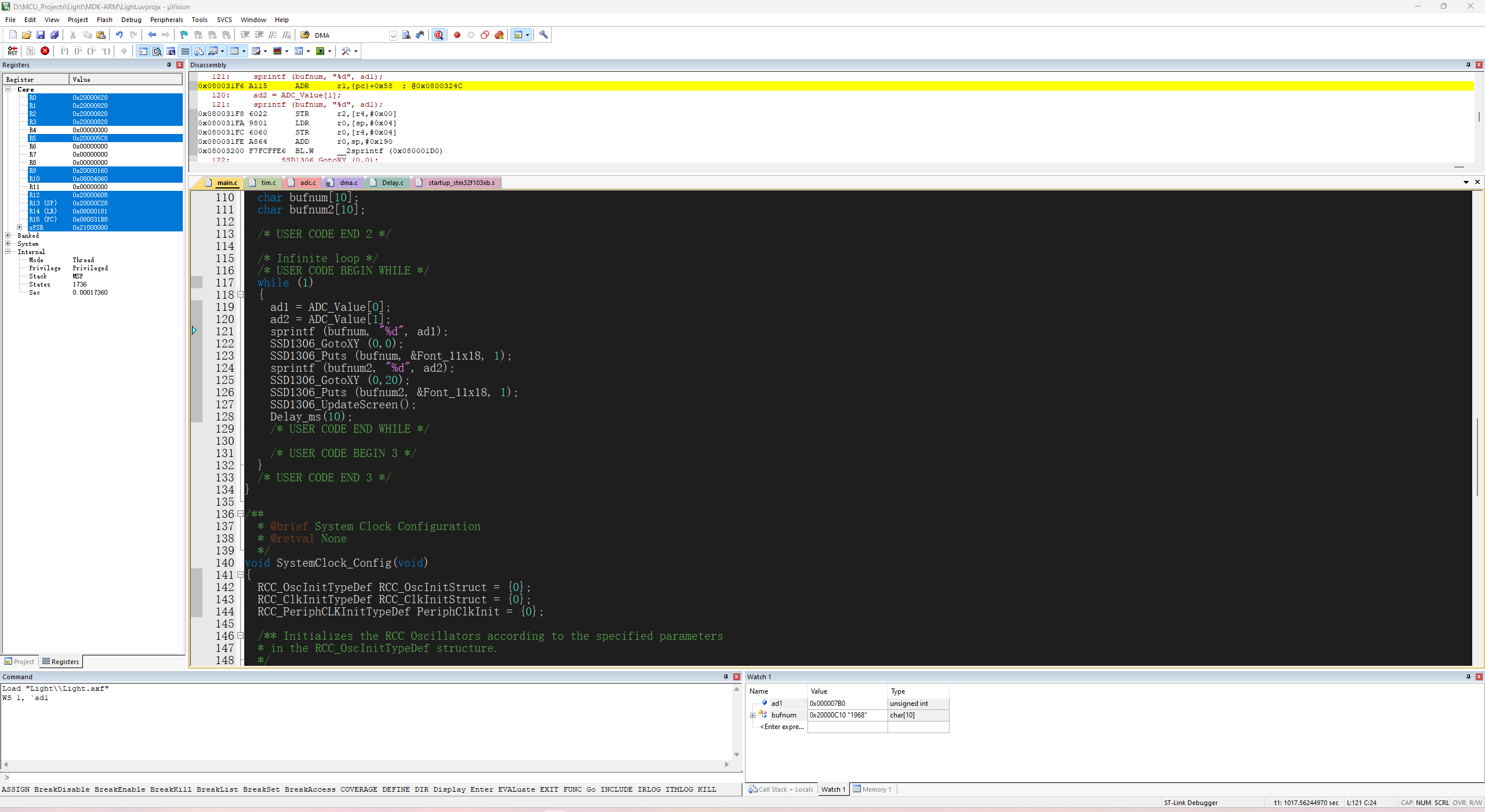This screenshot has width=1485, height=812.
Task: Open Configuration wrench icon
Action: 544,35
